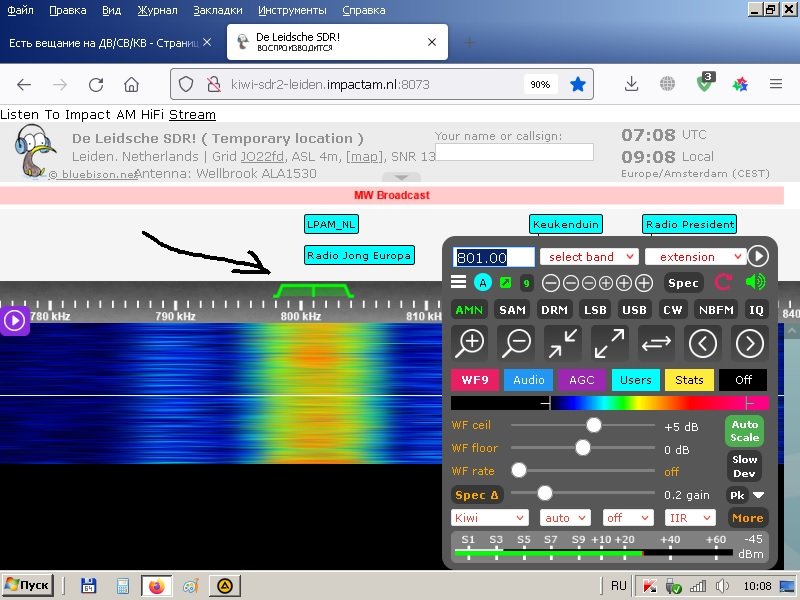Open the auto dropdown next to Kiwi

[565, 518]
